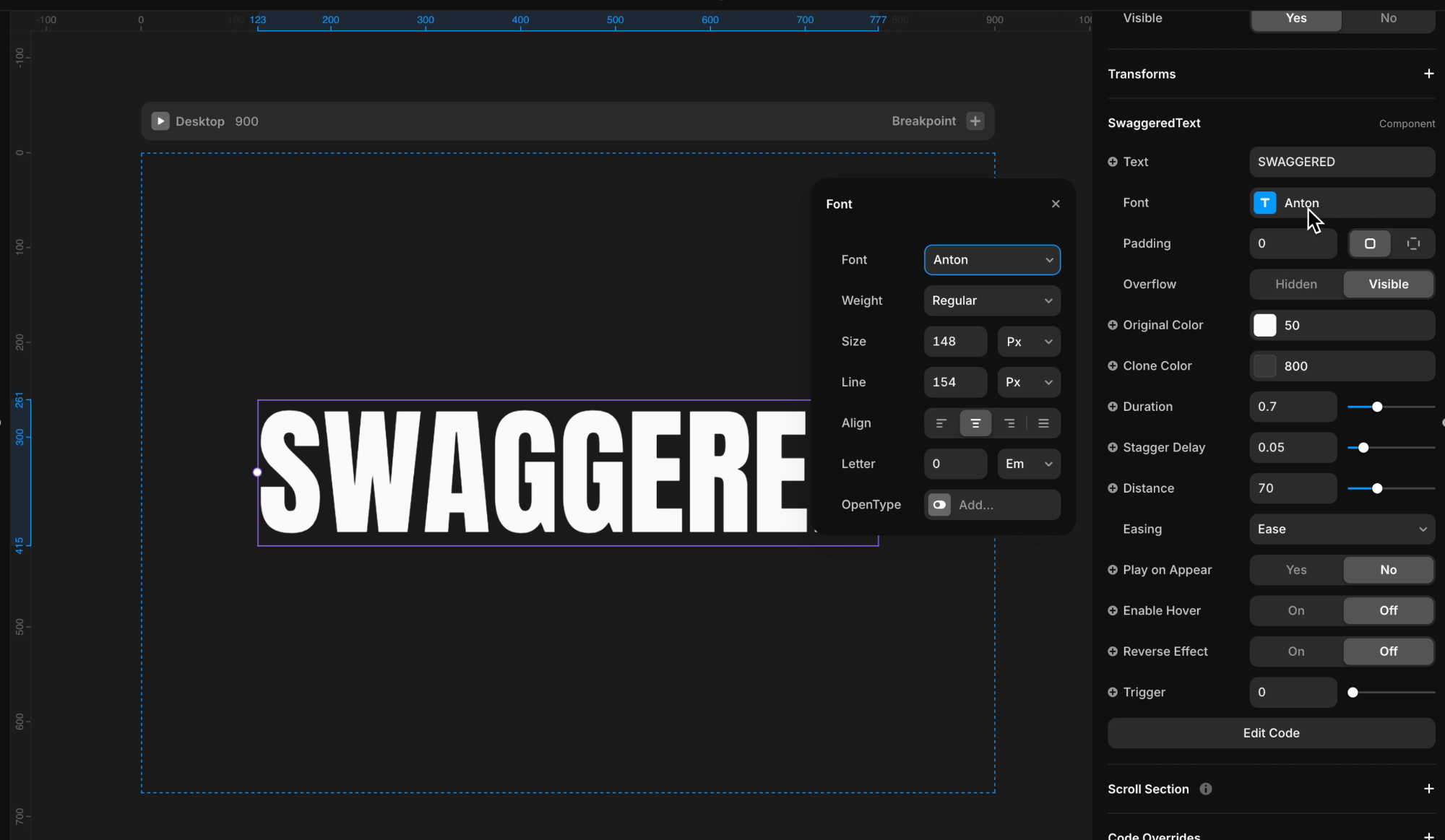
Task: Close the Font popup panel
Action: [1056, 204]
